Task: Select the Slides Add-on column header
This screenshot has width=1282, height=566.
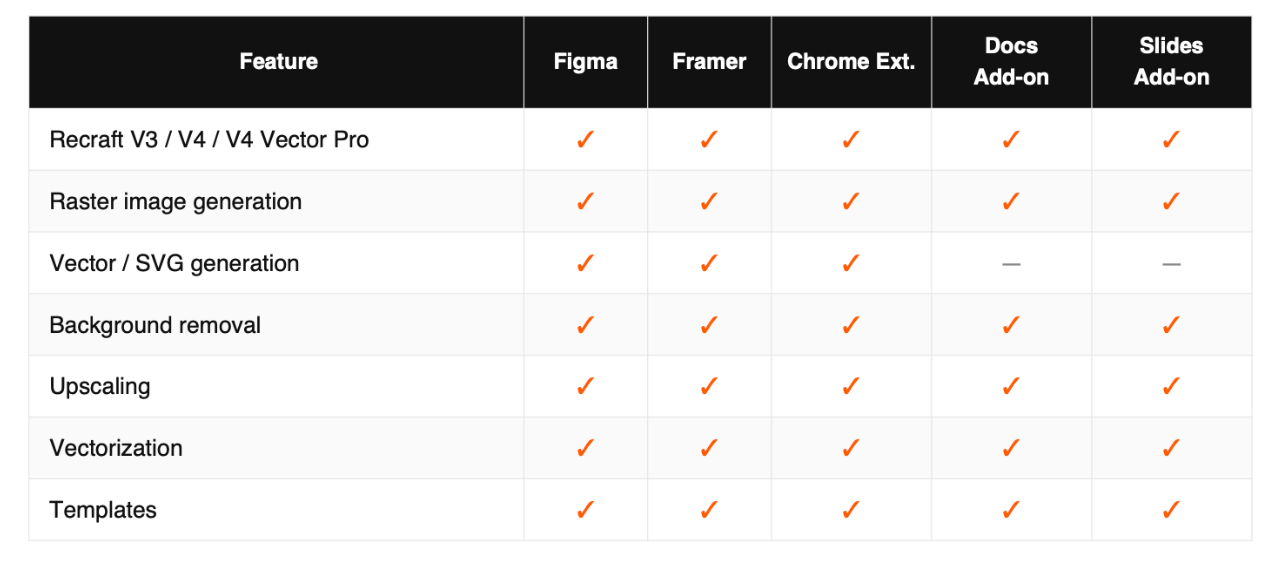Action: 1171,61
